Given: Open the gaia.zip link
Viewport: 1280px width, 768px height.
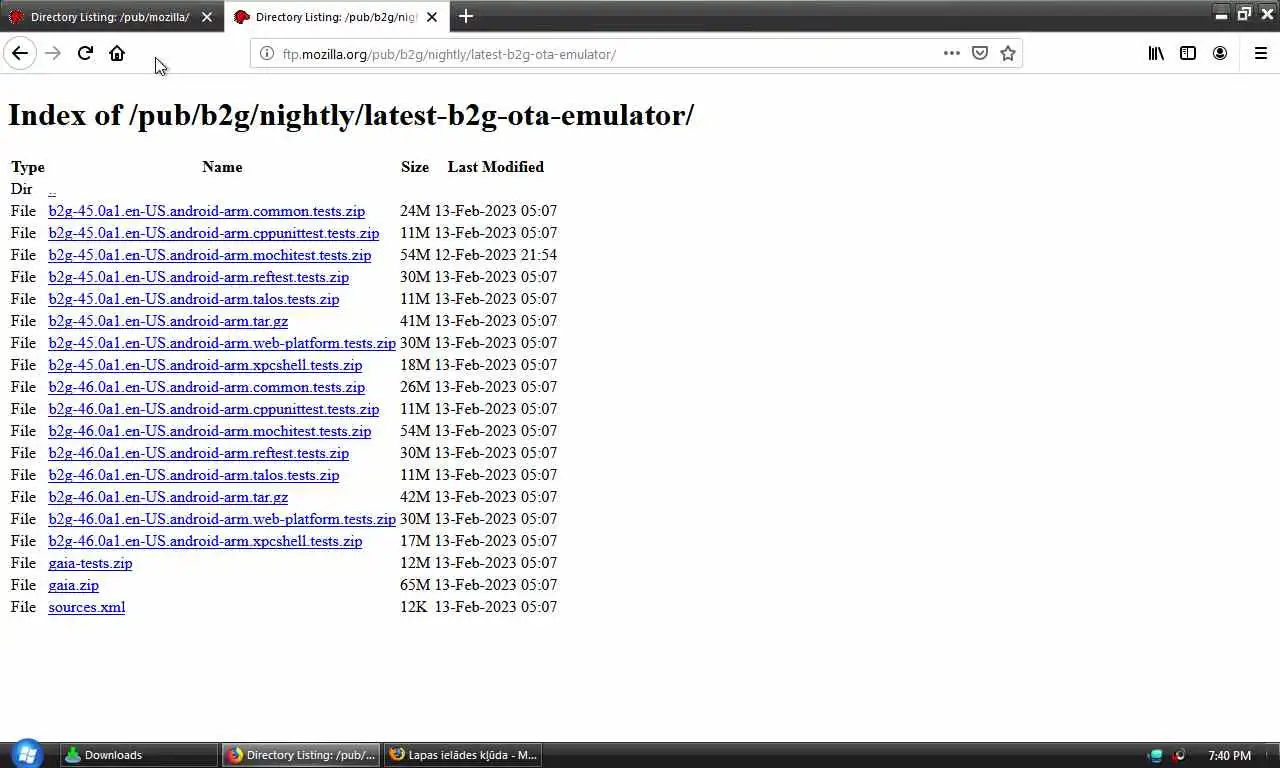Looking at the screenshot, I should 73,585.
